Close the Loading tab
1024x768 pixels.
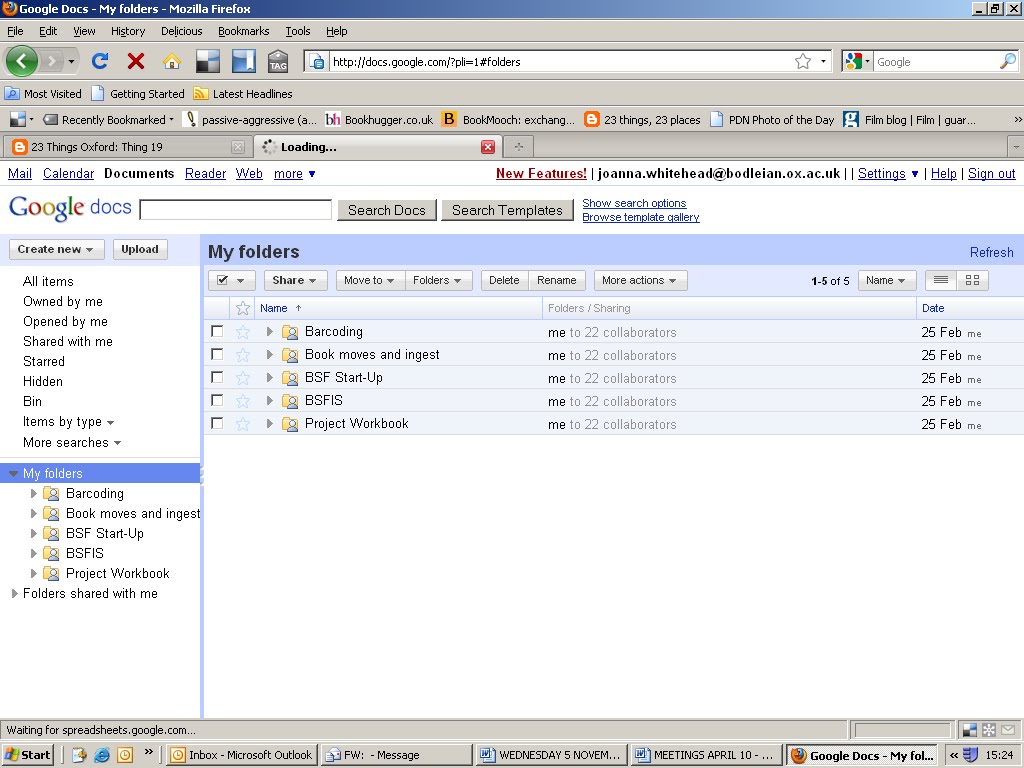[x=488, y=147]
